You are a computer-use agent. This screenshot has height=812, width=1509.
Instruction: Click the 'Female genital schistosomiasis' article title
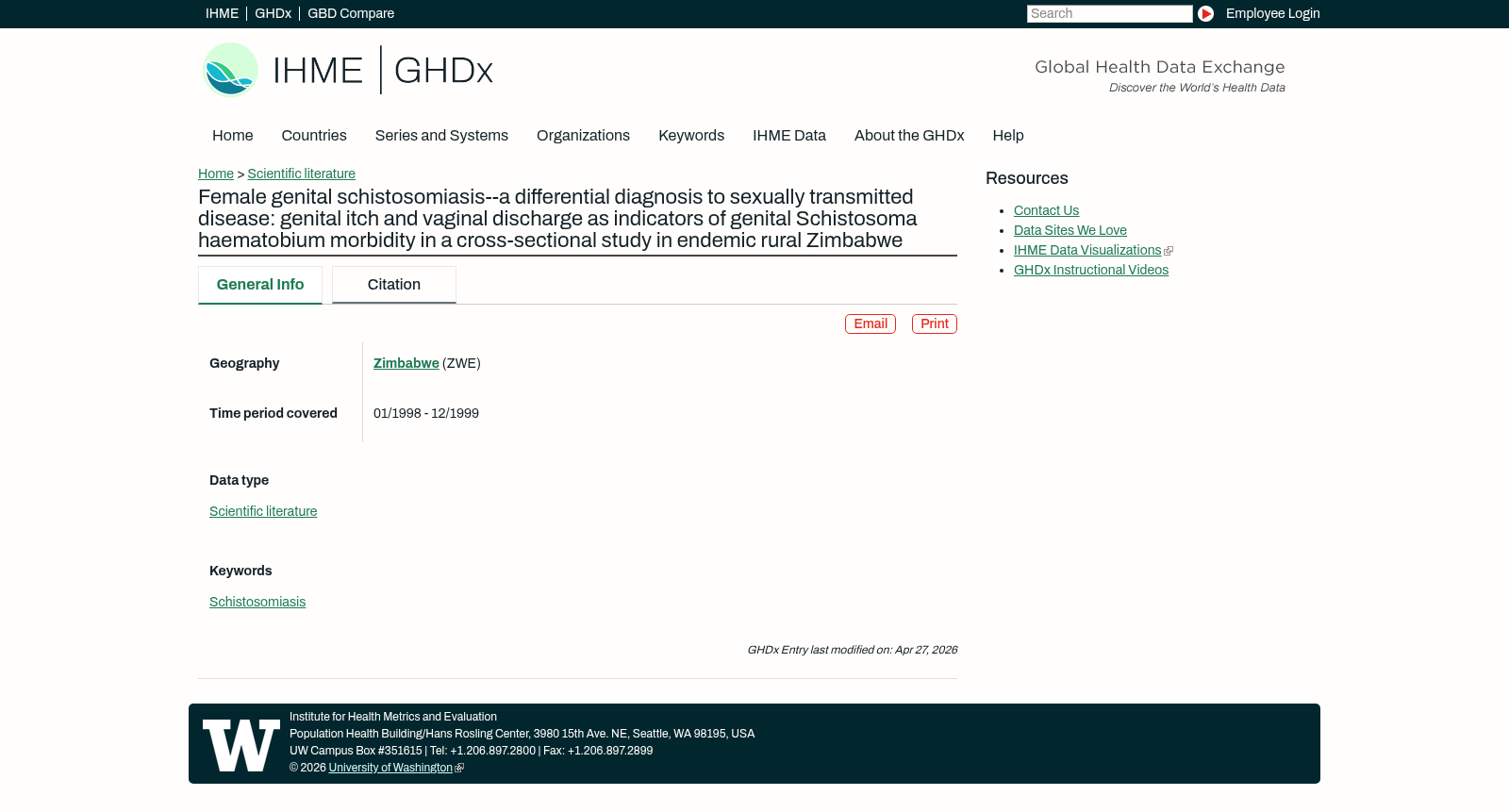pos(557,219)
